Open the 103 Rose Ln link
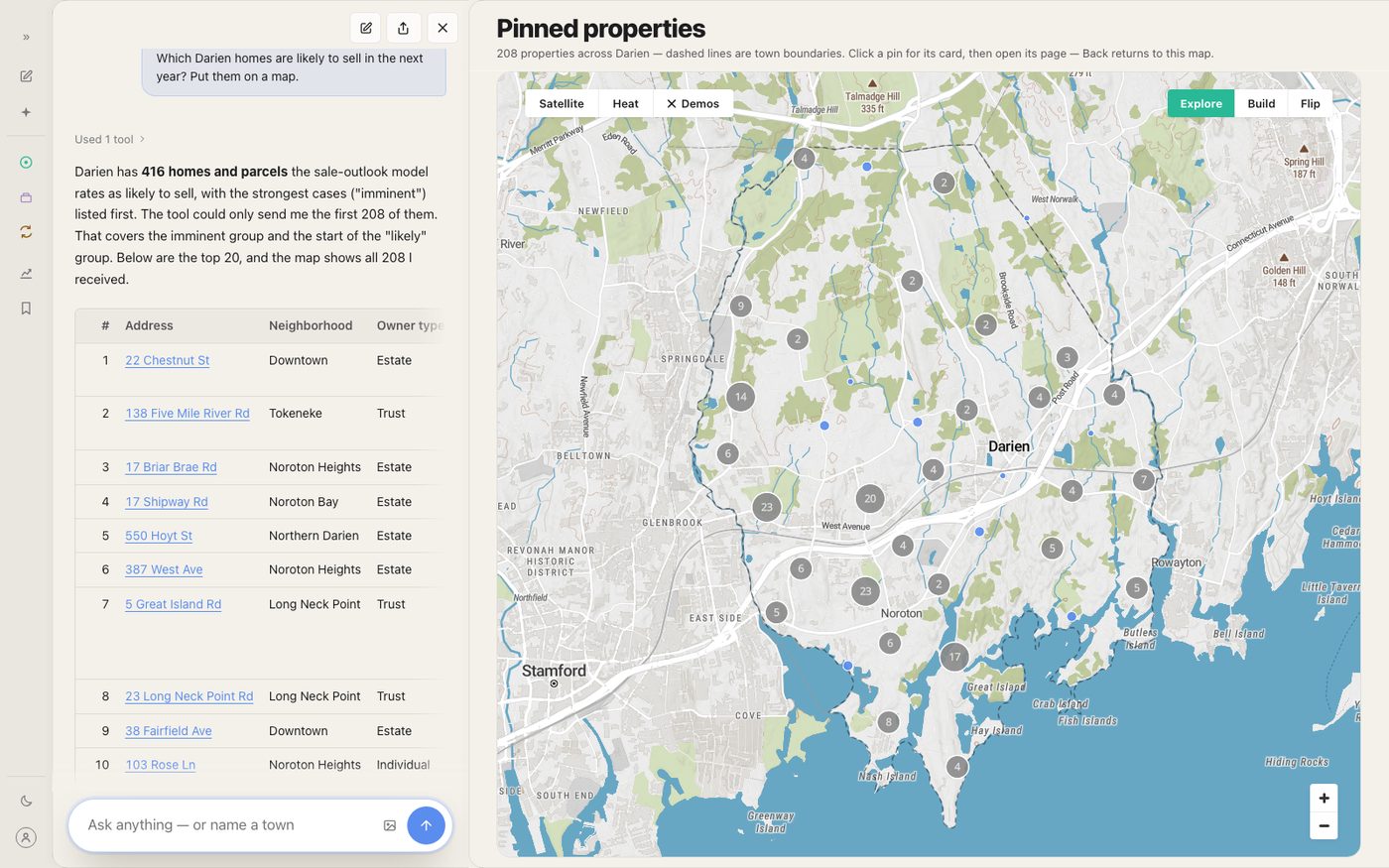 coord(161,765)
